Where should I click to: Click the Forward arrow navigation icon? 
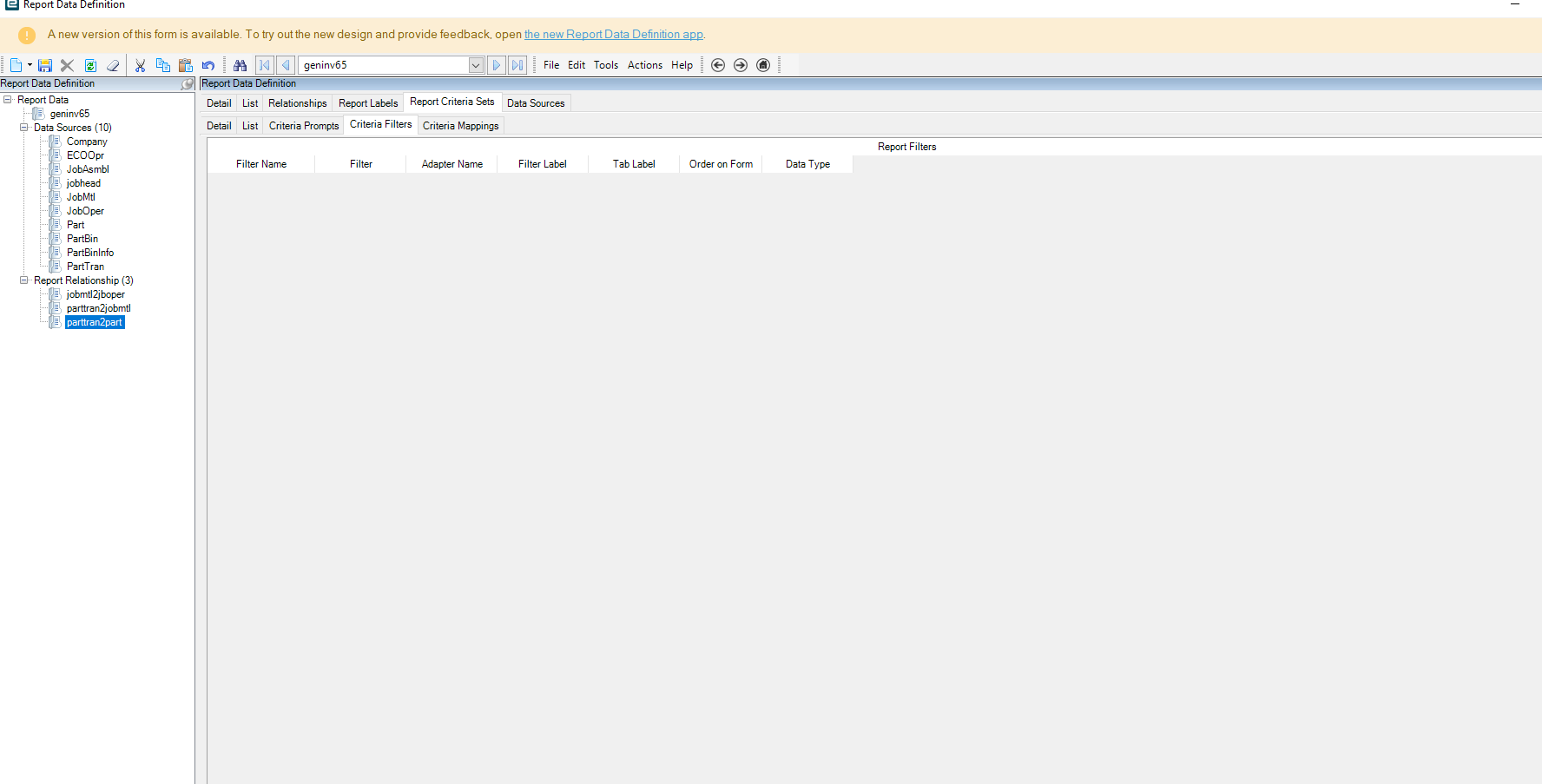tap(741, 65)
